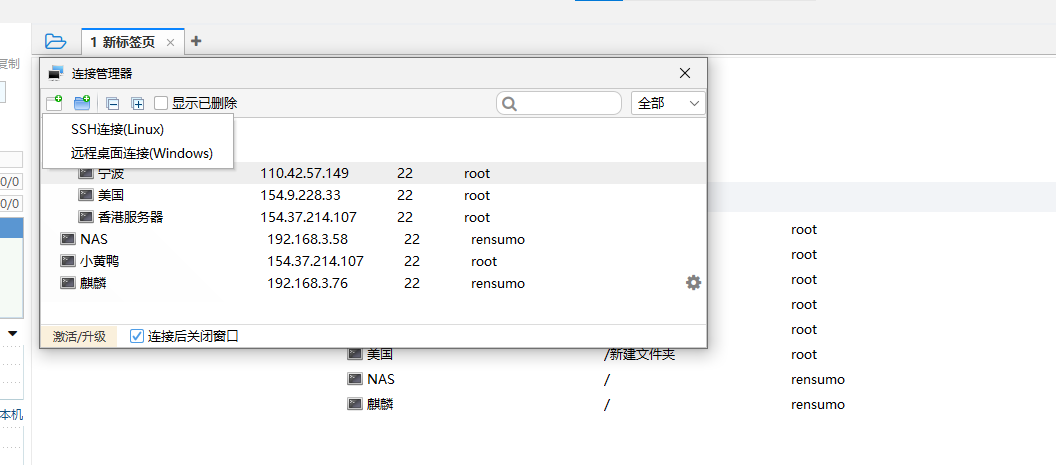The height and width of the screenshot is (465, 1056).
Task: Click the terminal icon next to NAS
Action: tap(68, 239)
